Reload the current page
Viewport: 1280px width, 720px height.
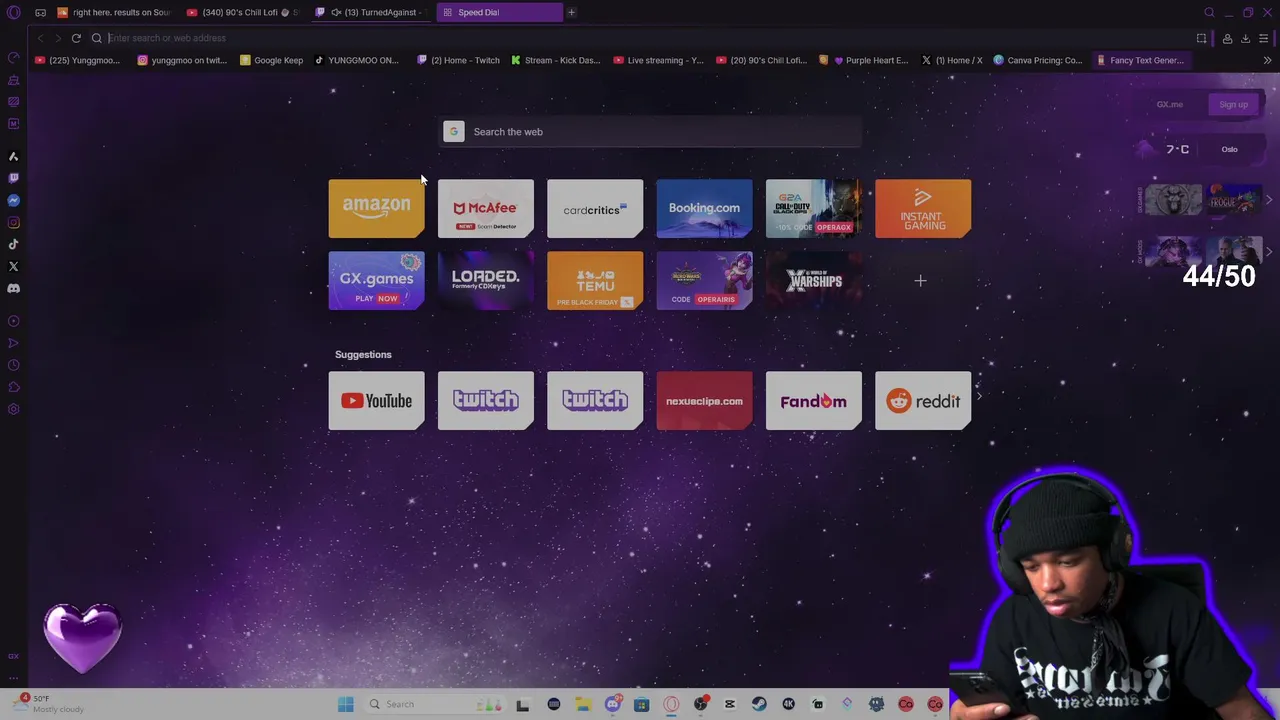click(76, 38)
